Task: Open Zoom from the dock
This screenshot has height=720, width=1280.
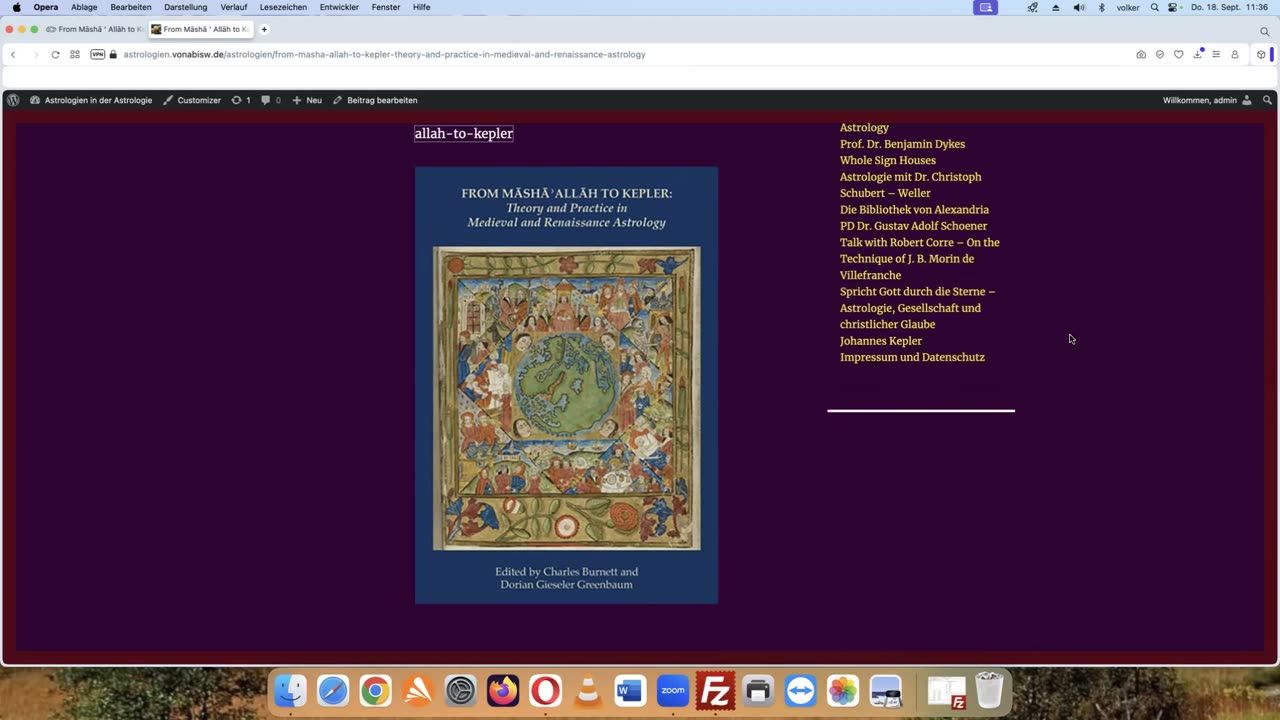Action: tap(673, 690)
